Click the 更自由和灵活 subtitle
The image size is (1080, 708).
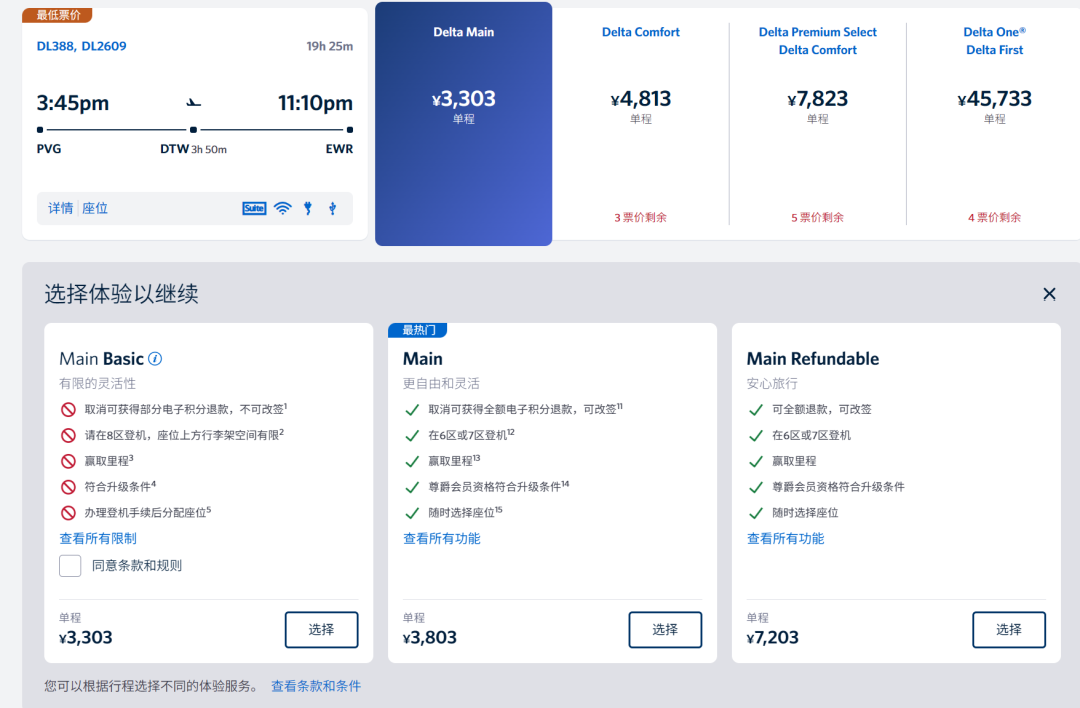coord(442,384)
